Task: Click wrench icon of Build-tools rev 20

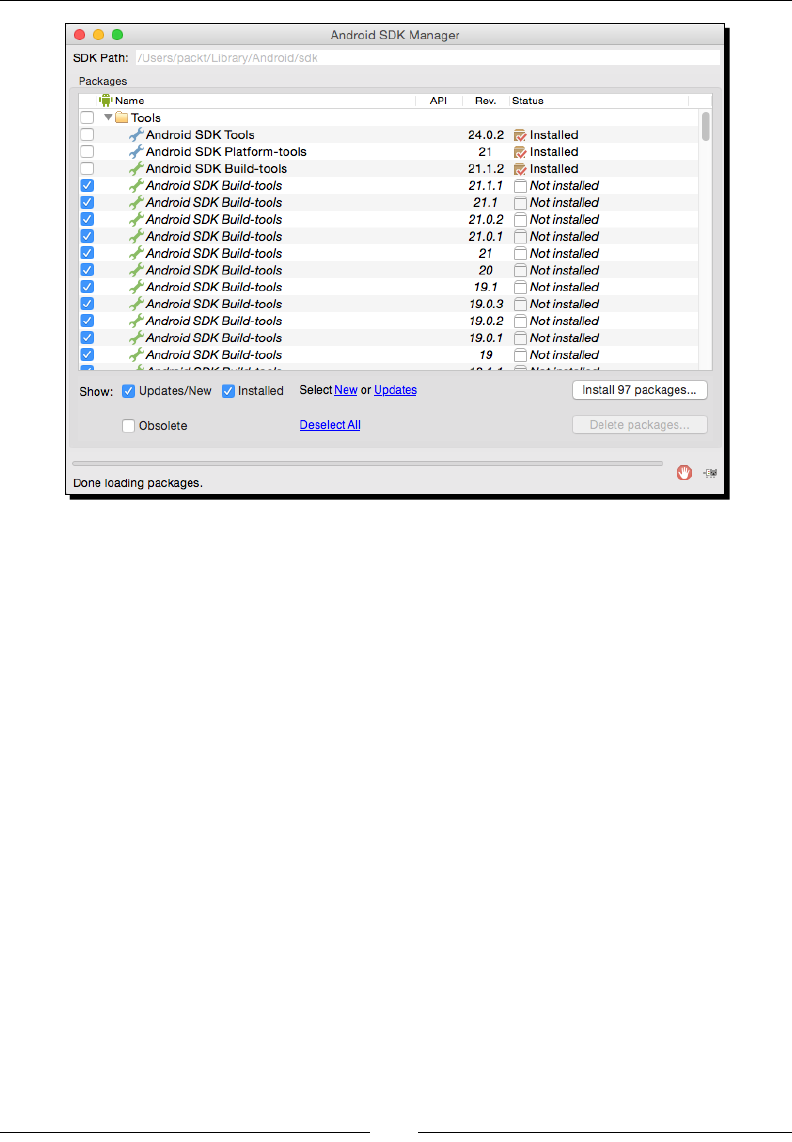Action: 136,270
